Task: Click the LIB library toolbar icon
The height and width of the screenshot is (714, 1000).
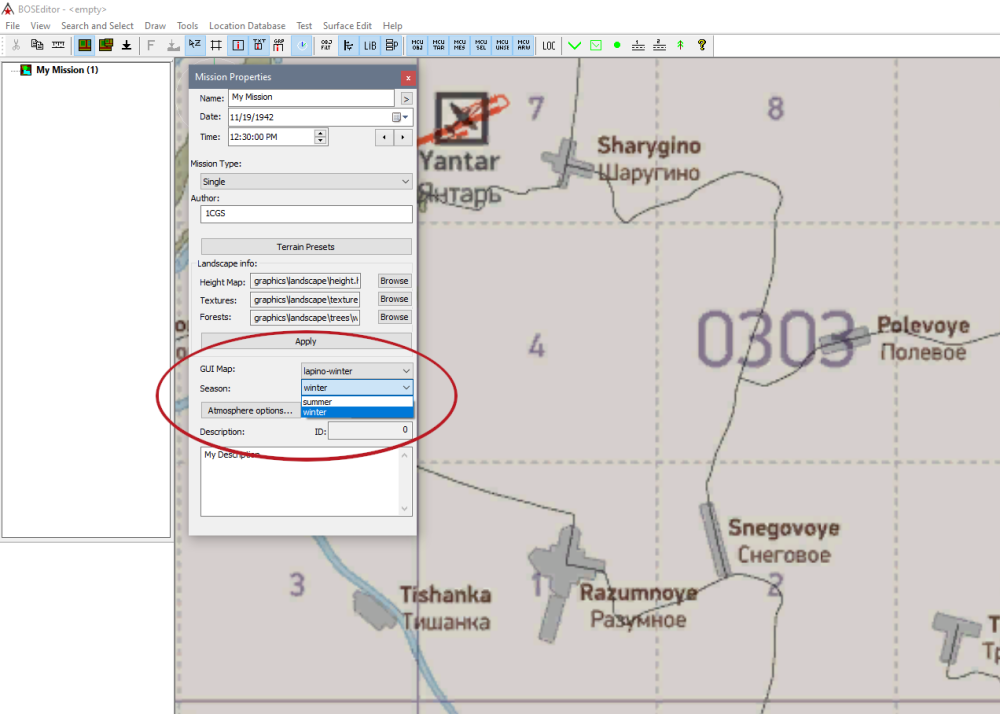Action: click(370, 45)
